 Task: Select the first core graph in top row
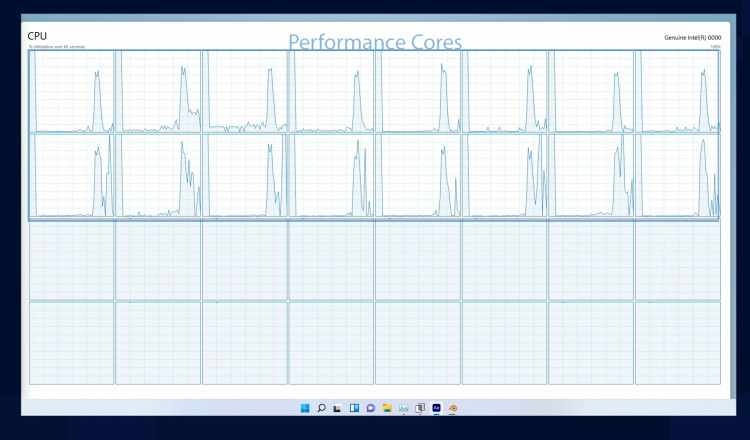click(x=72, y=92)
